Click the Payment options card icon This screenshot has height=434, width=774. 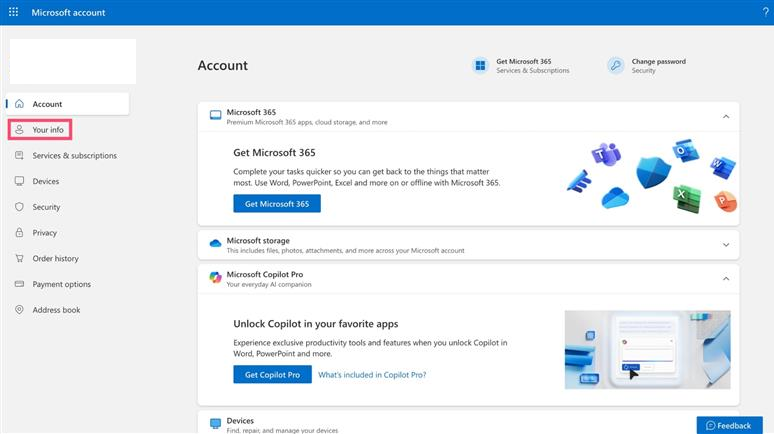[x=19, y=283]
